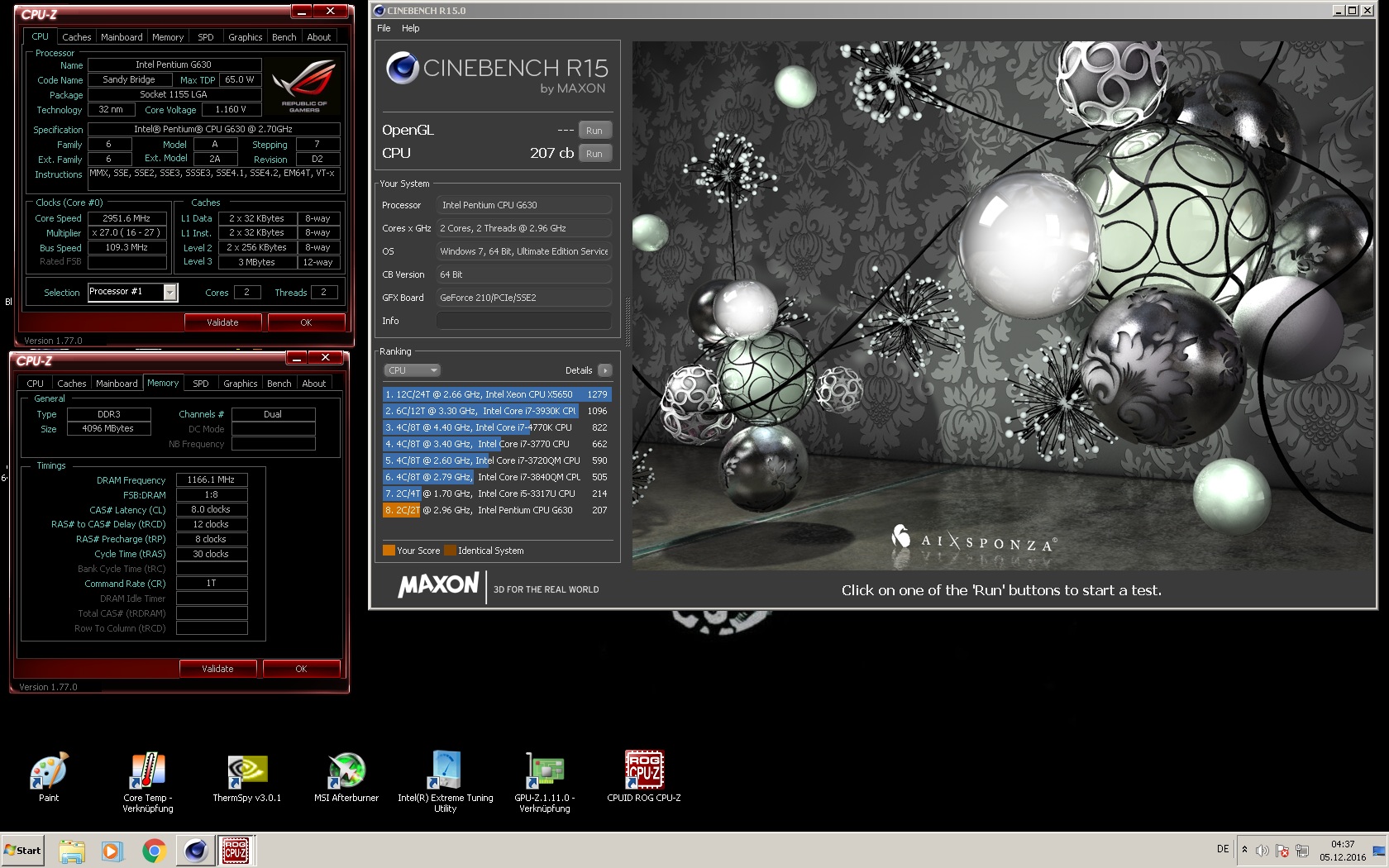1389x868 pixels.
Task: Open Cinebench File menu
Action: 384,28
